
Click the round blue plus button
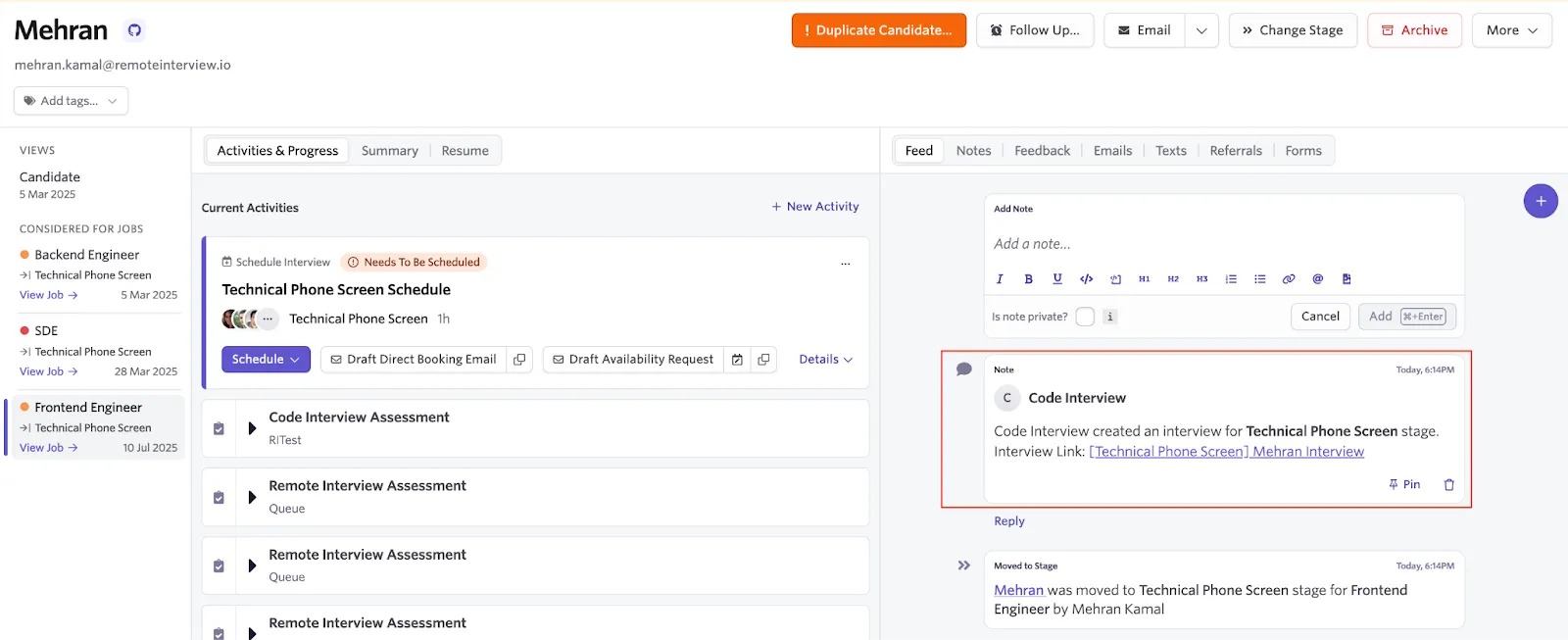click(1541, 201)
